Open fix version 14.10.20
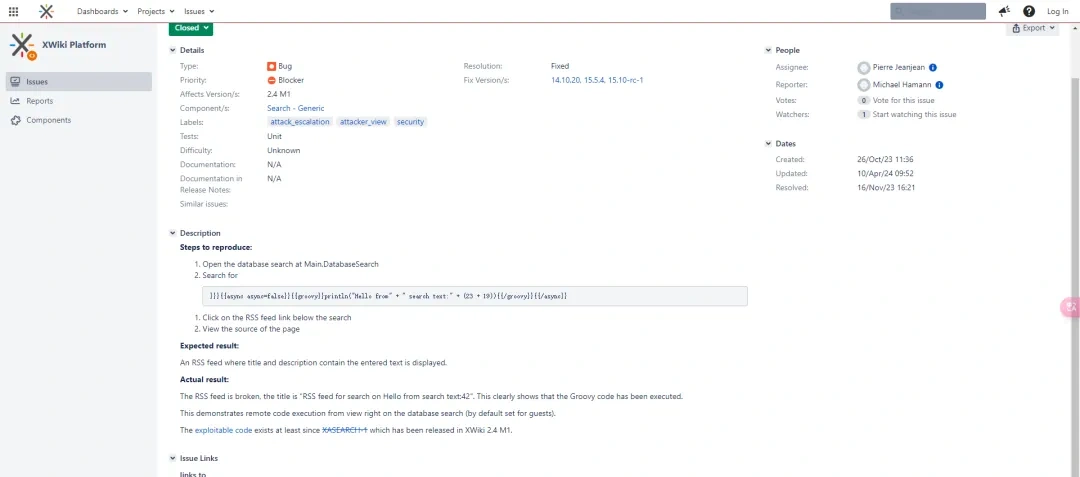The height and width of the screenshot is (477, 1080). pos(565,81)
